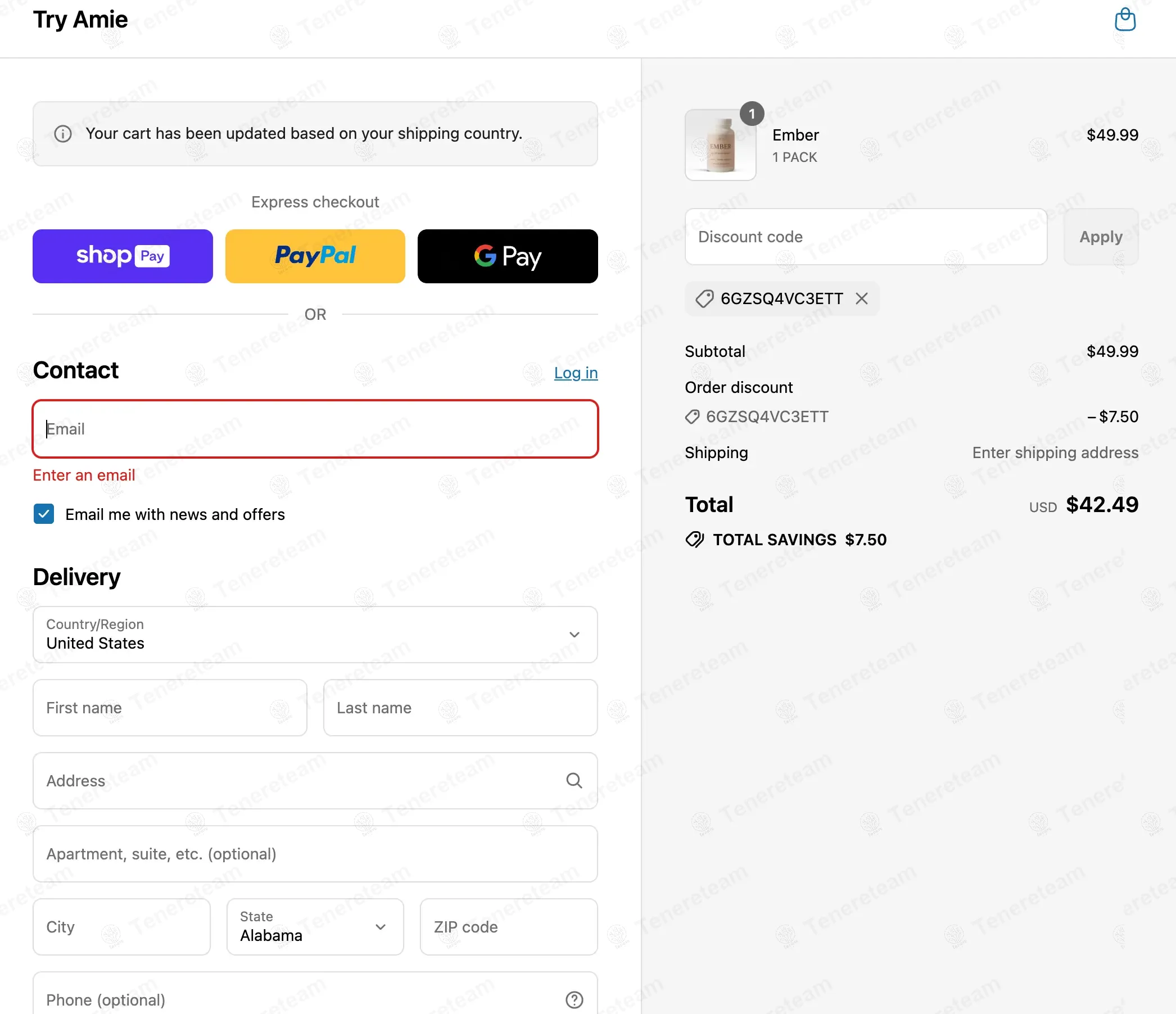Open phone number help question icon
Viewport: 1176px width, 1014px height.
tap(575, 1000)
